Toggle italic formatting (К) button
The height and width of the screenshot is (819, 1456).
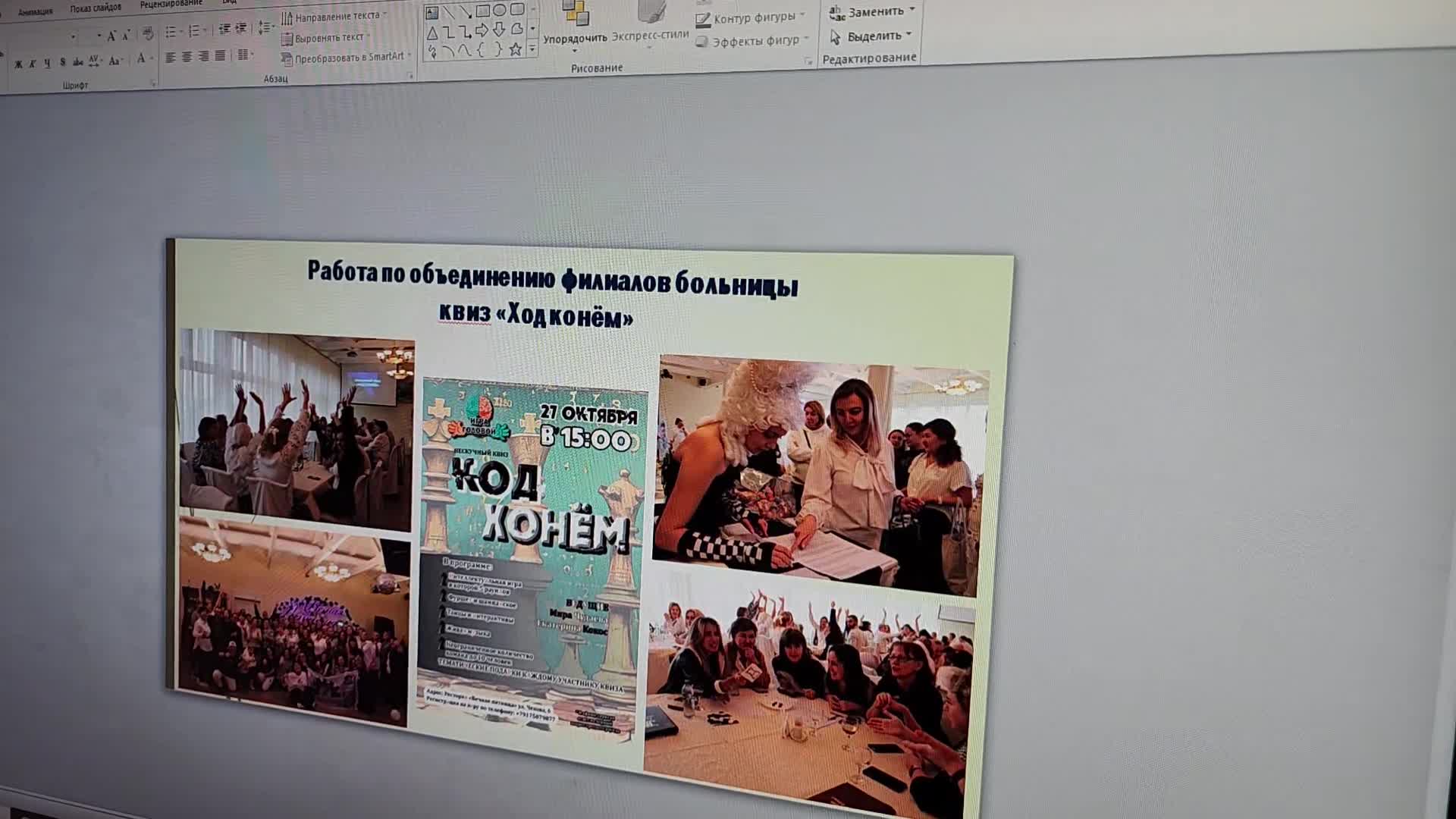(x=33, y=64)
